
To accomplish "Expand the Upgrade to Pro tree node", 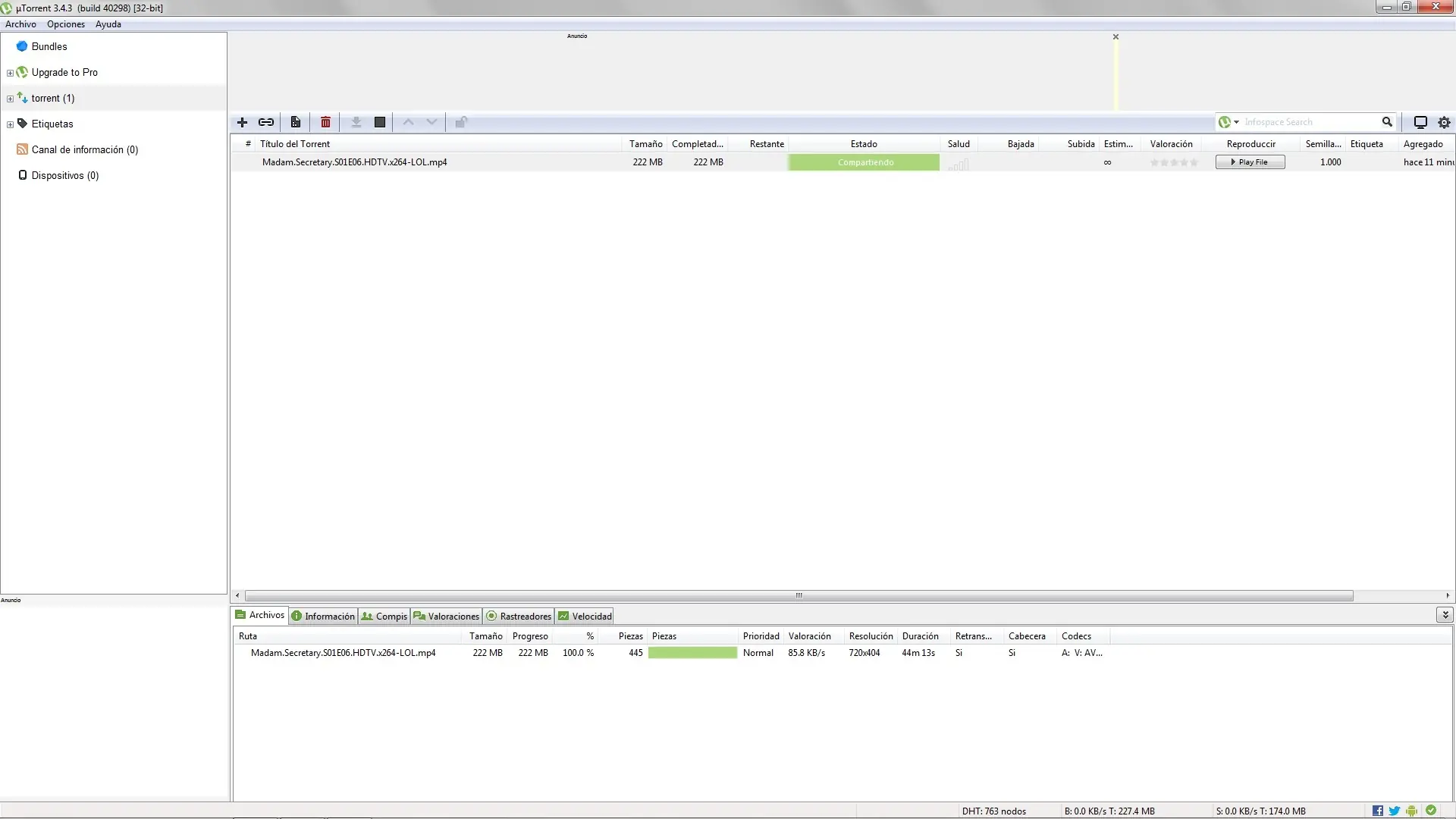I will point(10,73).
